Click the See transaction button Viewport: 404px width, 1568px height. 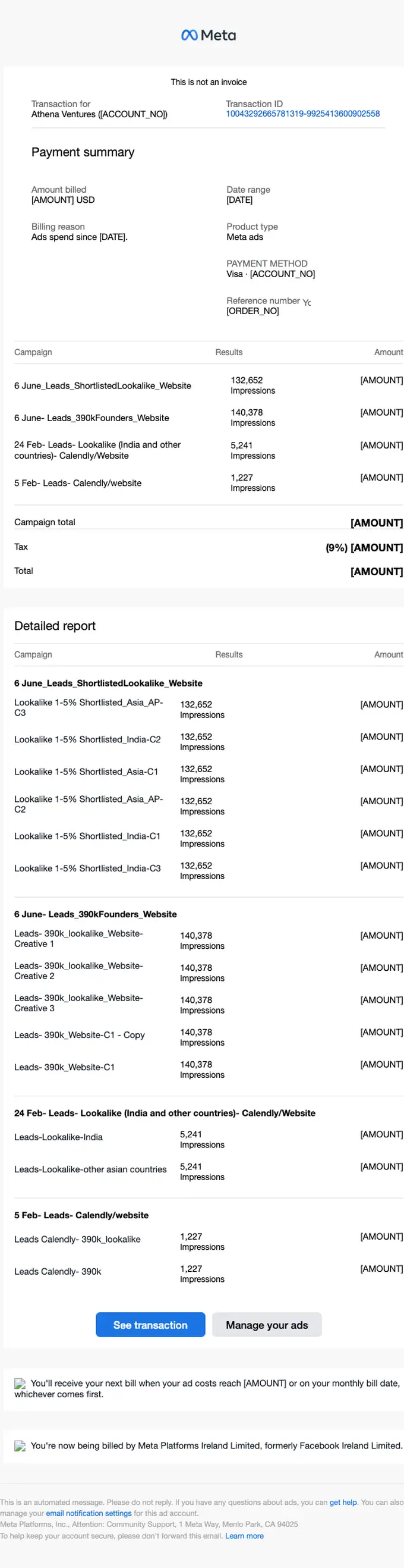[x=151, y=1325]
